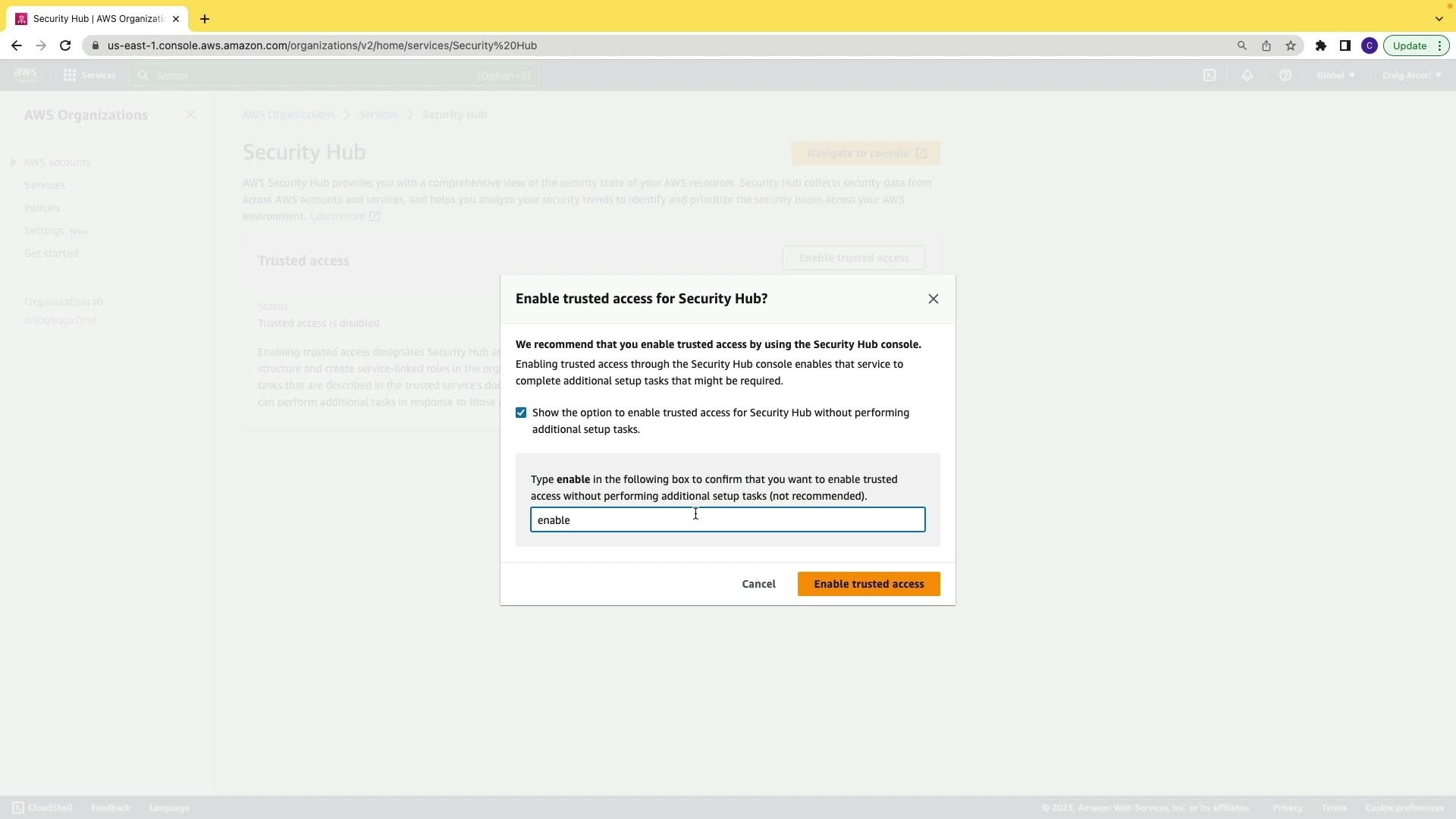This screenshot has width=1456, height=819.
Task: Close the Security Hub browser tab
Action: point(176,19)
